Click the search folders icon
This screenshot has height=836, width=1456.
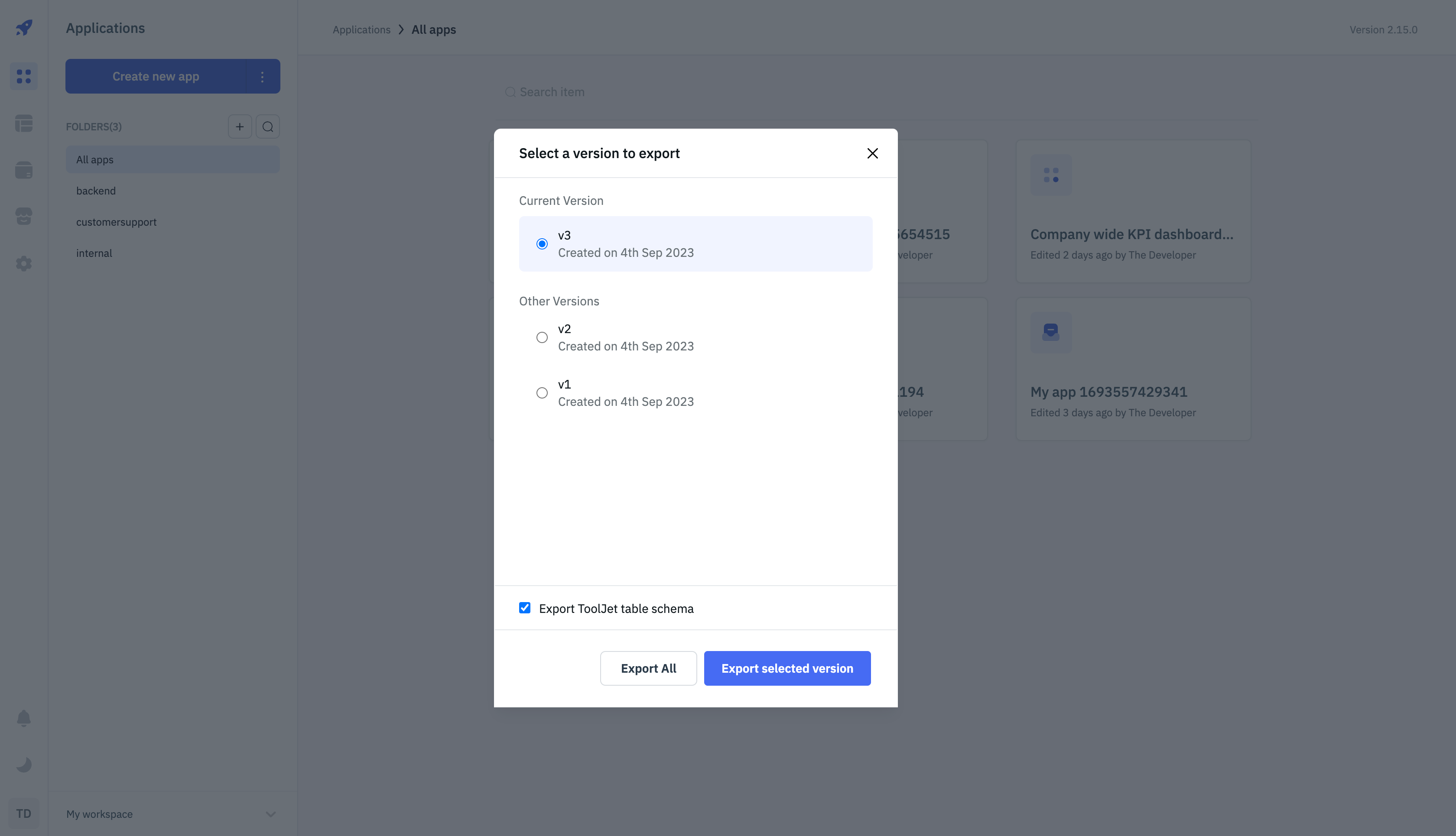(x=268, y=127)
